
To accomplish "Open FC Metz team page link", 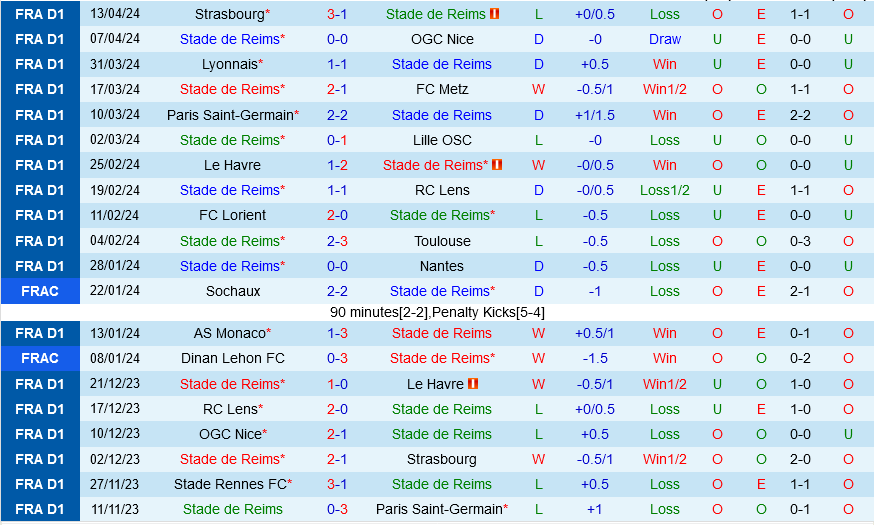I will [442, 89].
